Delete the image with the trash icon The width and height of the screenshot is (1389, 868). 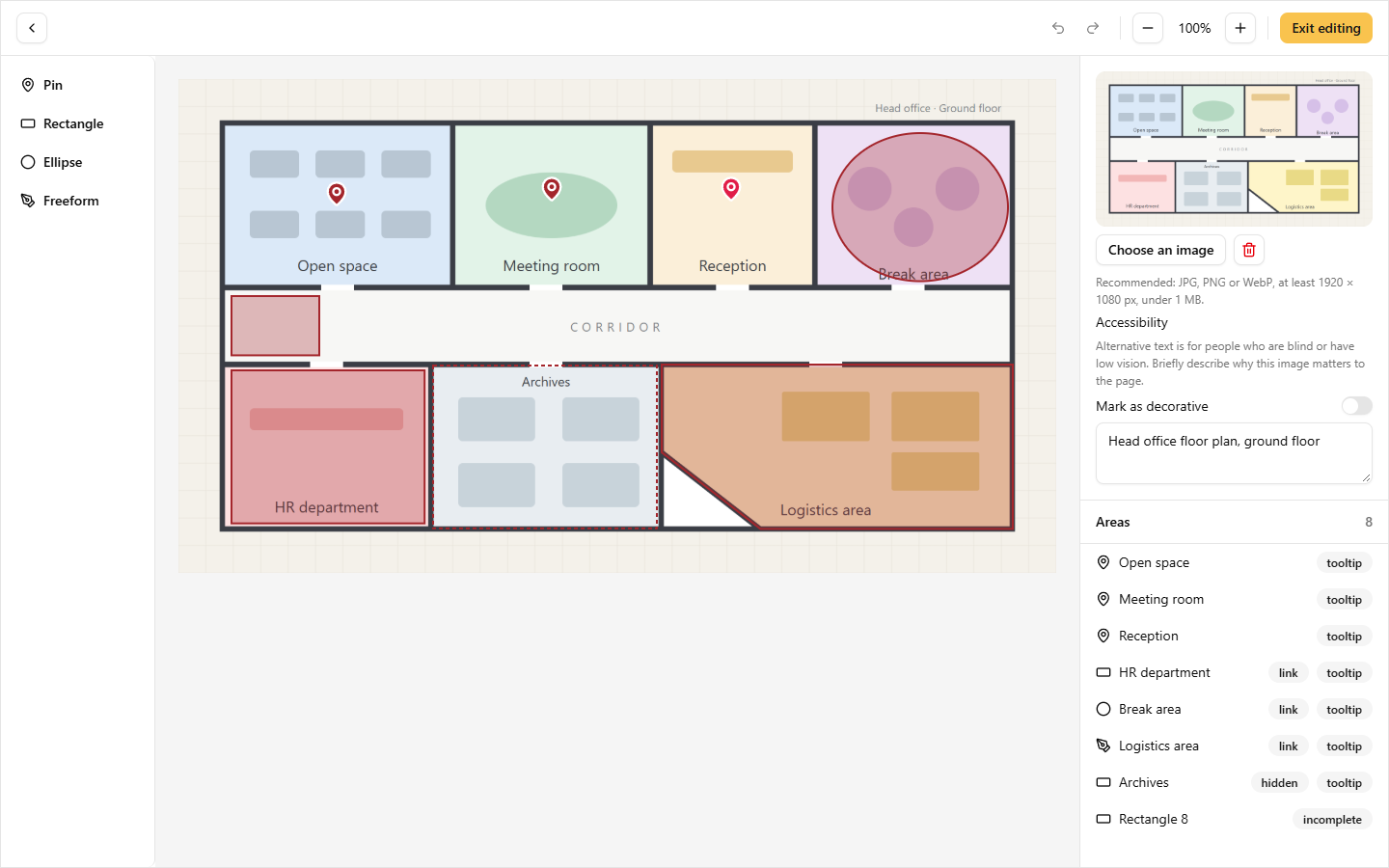tap(1249, 250)
